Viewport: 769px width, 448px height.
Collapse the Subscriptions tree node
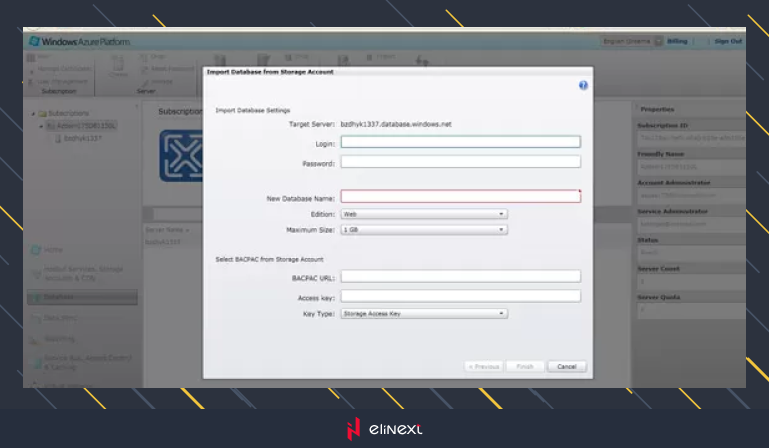tap(32, 113)
